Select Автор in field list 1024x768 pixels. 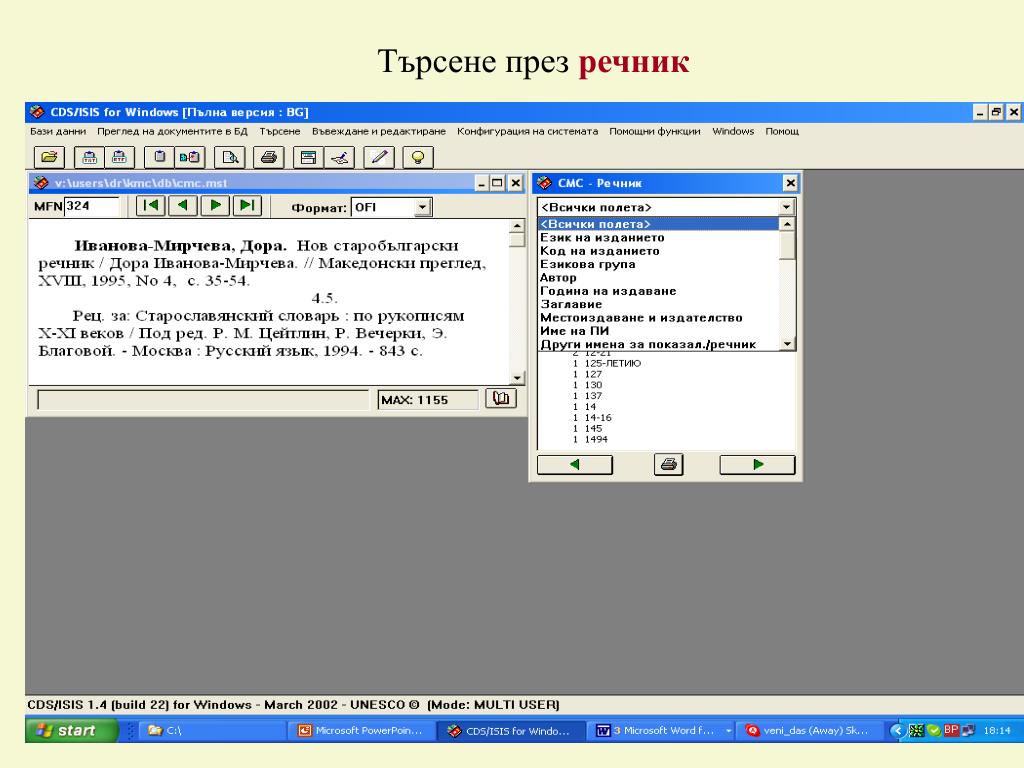658,278
